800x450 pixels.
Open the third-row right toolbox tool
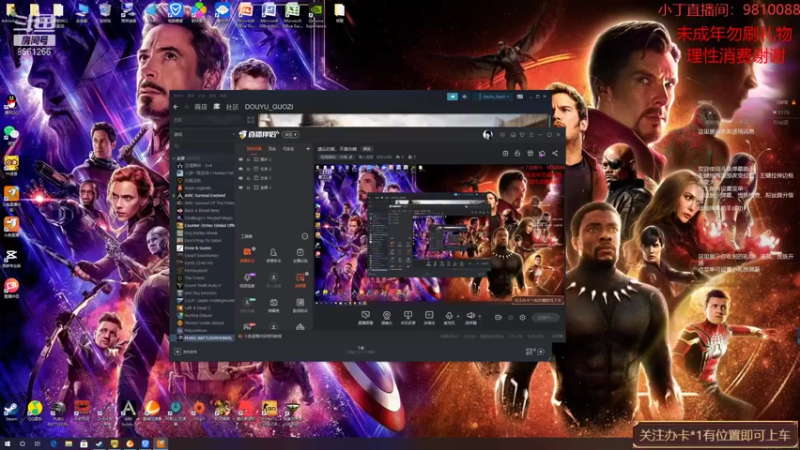300,305
